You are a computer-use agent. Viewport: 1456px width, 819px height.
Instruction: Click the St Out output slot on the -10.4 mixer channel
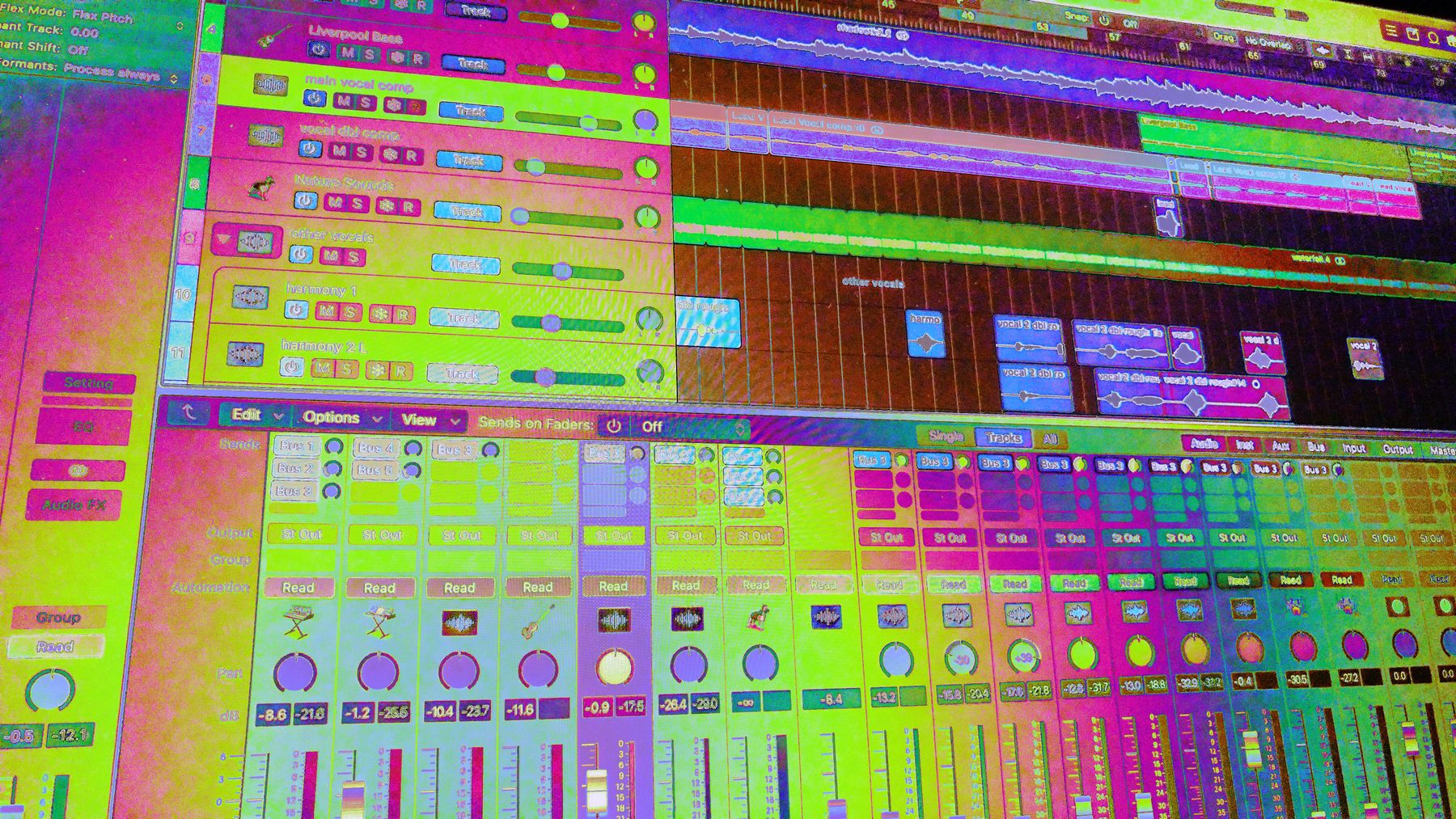pos(461,535)
